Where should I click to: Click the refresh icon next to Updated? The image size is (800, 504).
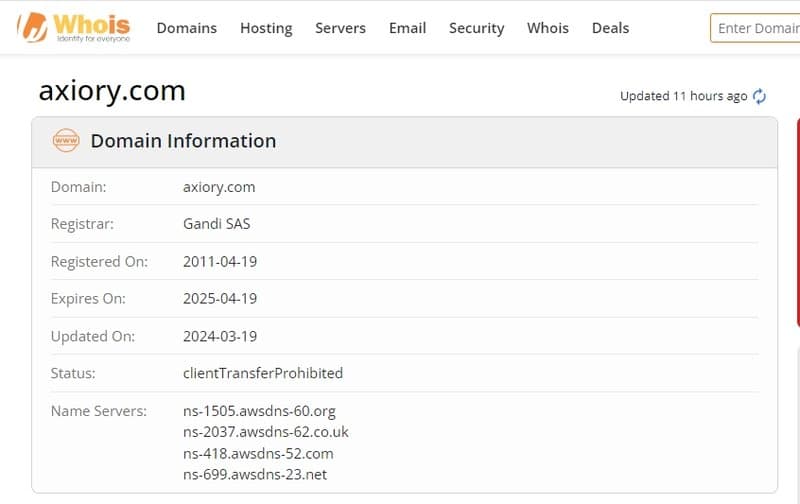tap(760, 96)
